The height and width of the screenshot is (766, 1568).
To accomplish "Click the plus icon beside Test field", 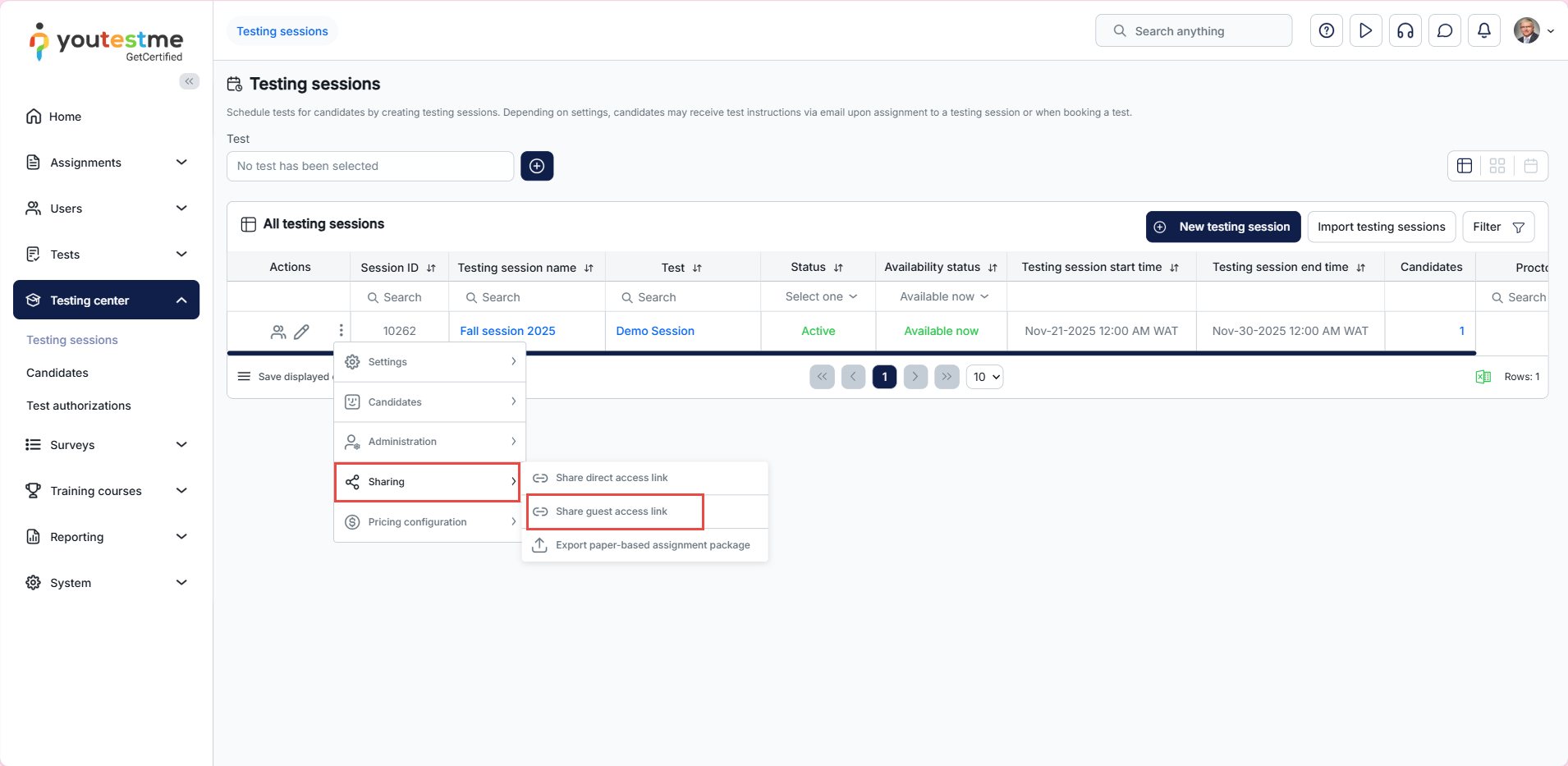I will point(537,166).
